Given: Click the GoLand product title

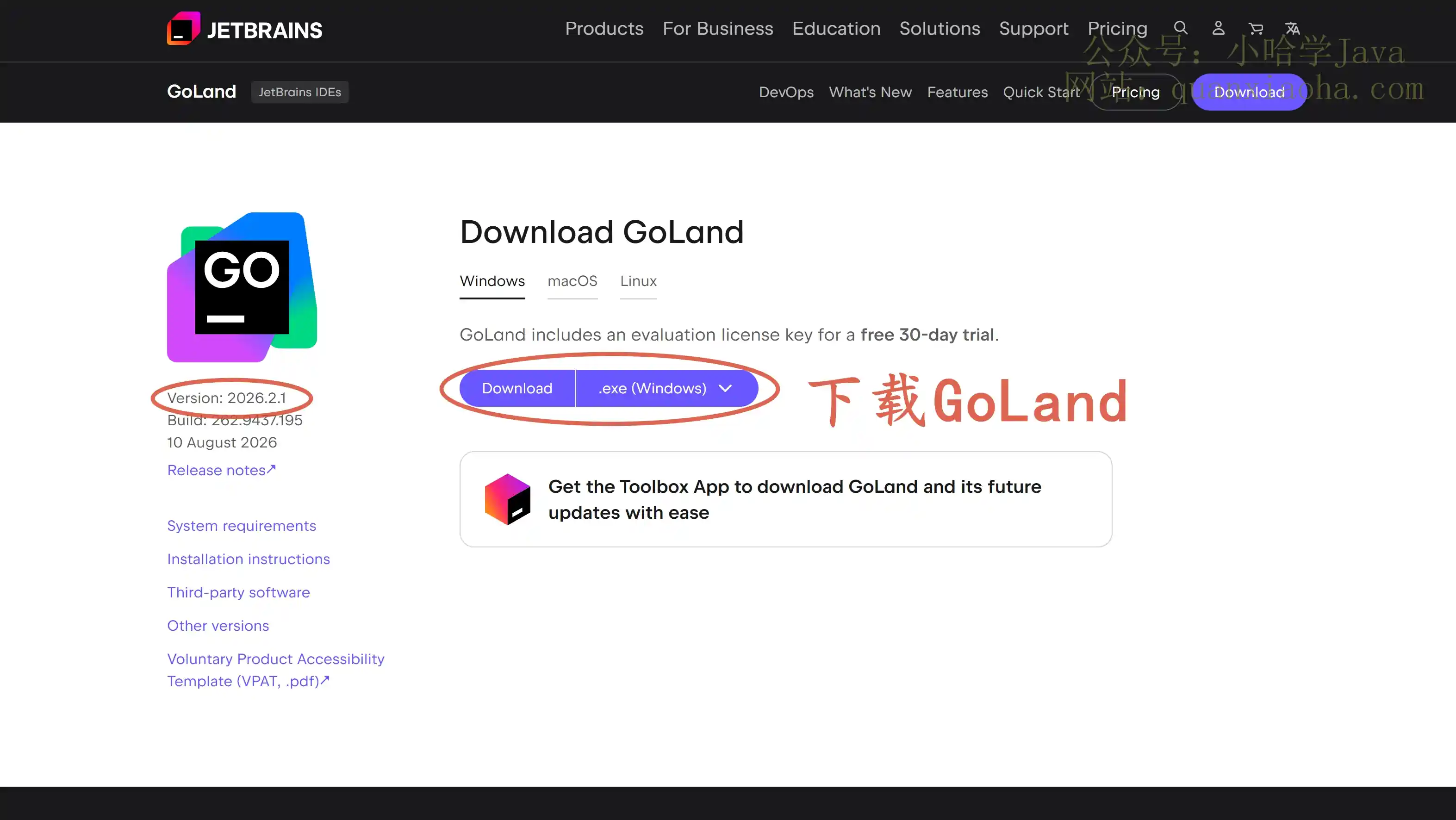Looking at the screenshot, I should point(201,92).
